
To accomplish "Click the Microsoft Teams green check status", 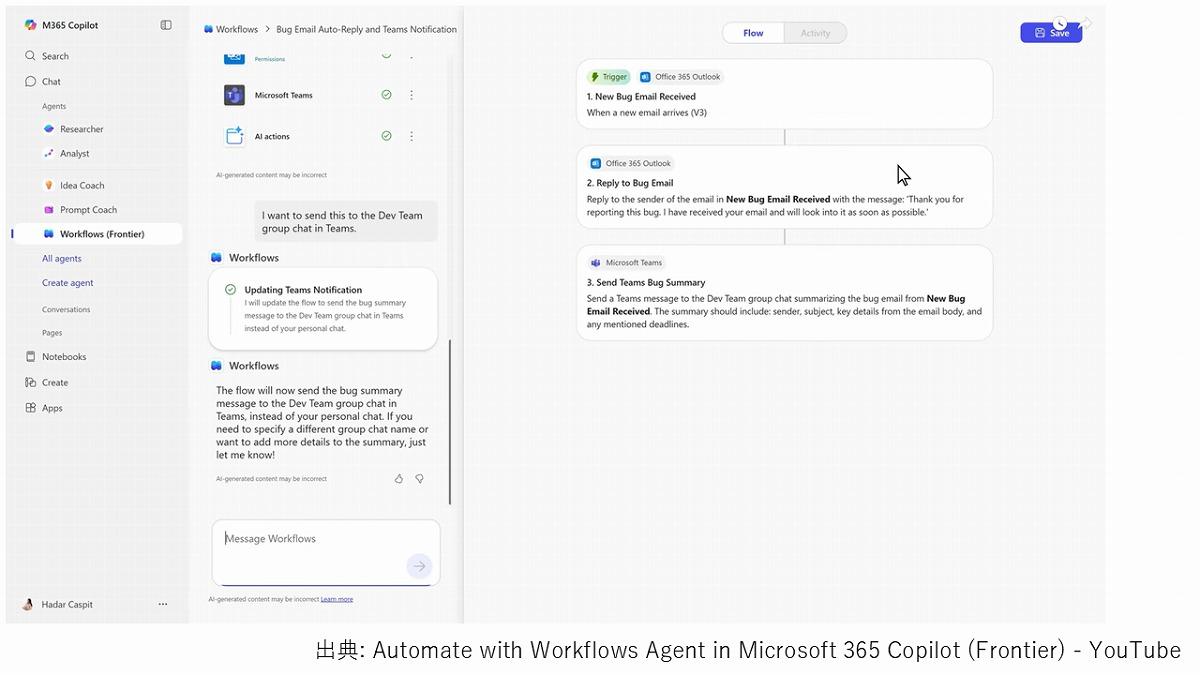I will (x=386, y=95).
